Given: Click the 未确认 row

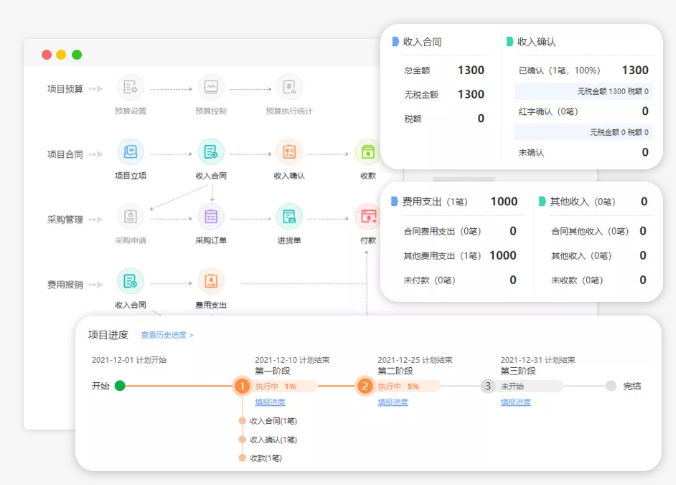Looking at the screenshot, I should point(583,152).
